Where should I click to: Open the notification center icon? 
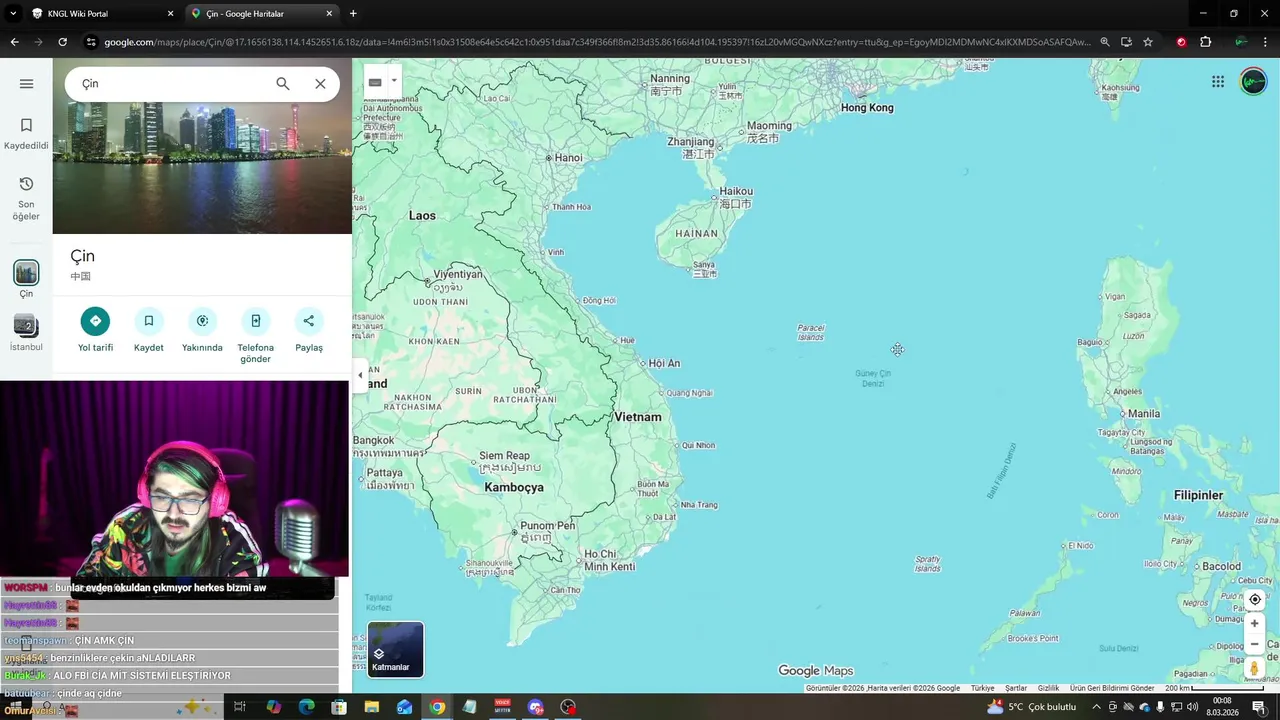click(1259, 707)
